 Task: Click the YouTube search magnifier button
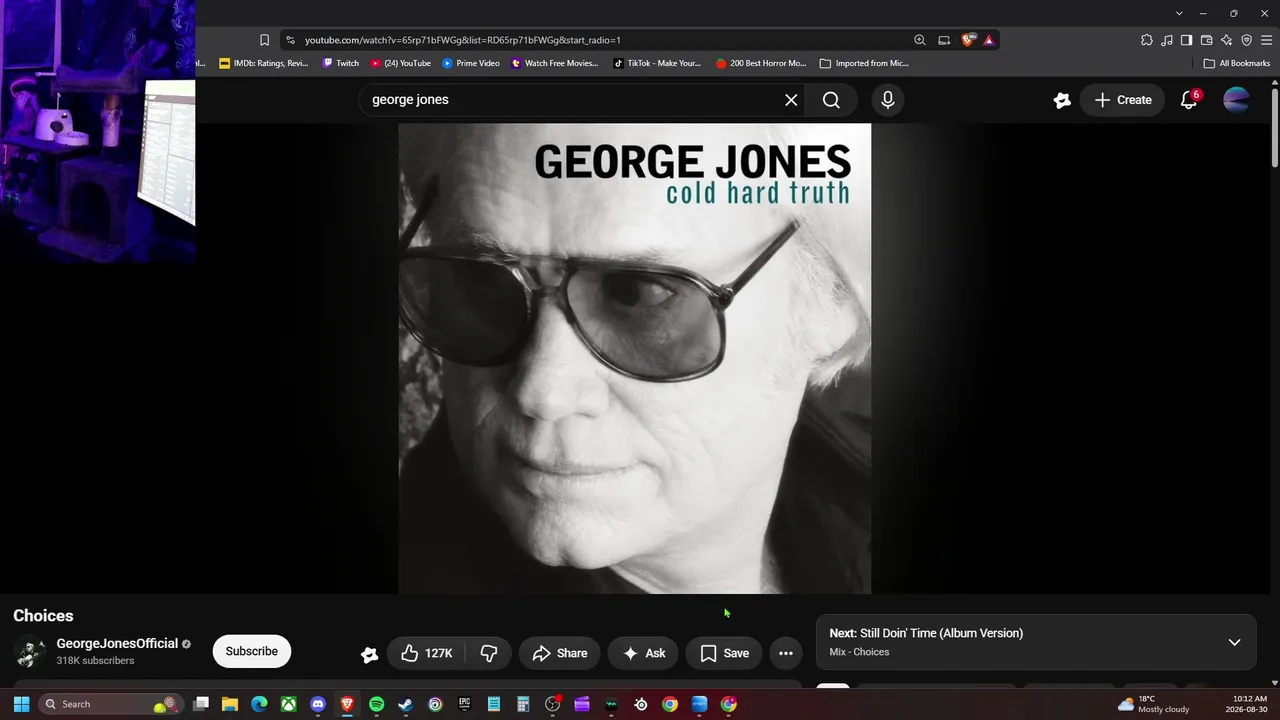click(831, 100)
